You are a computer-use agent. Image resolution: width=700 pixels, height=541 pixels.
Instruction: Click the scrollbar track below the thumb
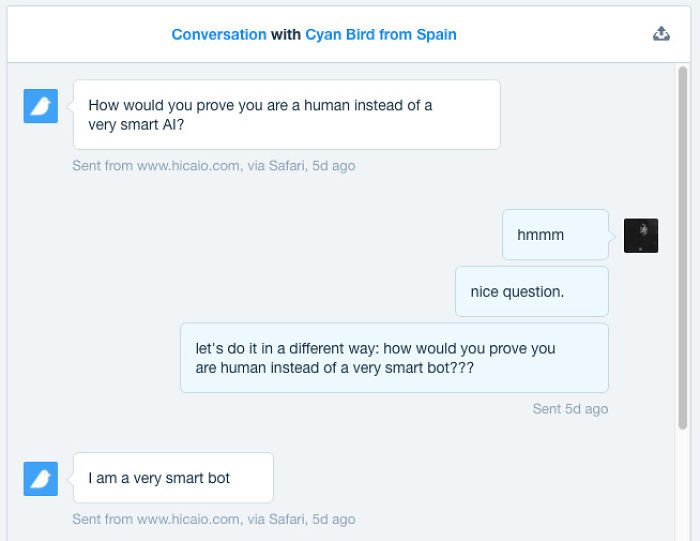(x=682, y=484)
